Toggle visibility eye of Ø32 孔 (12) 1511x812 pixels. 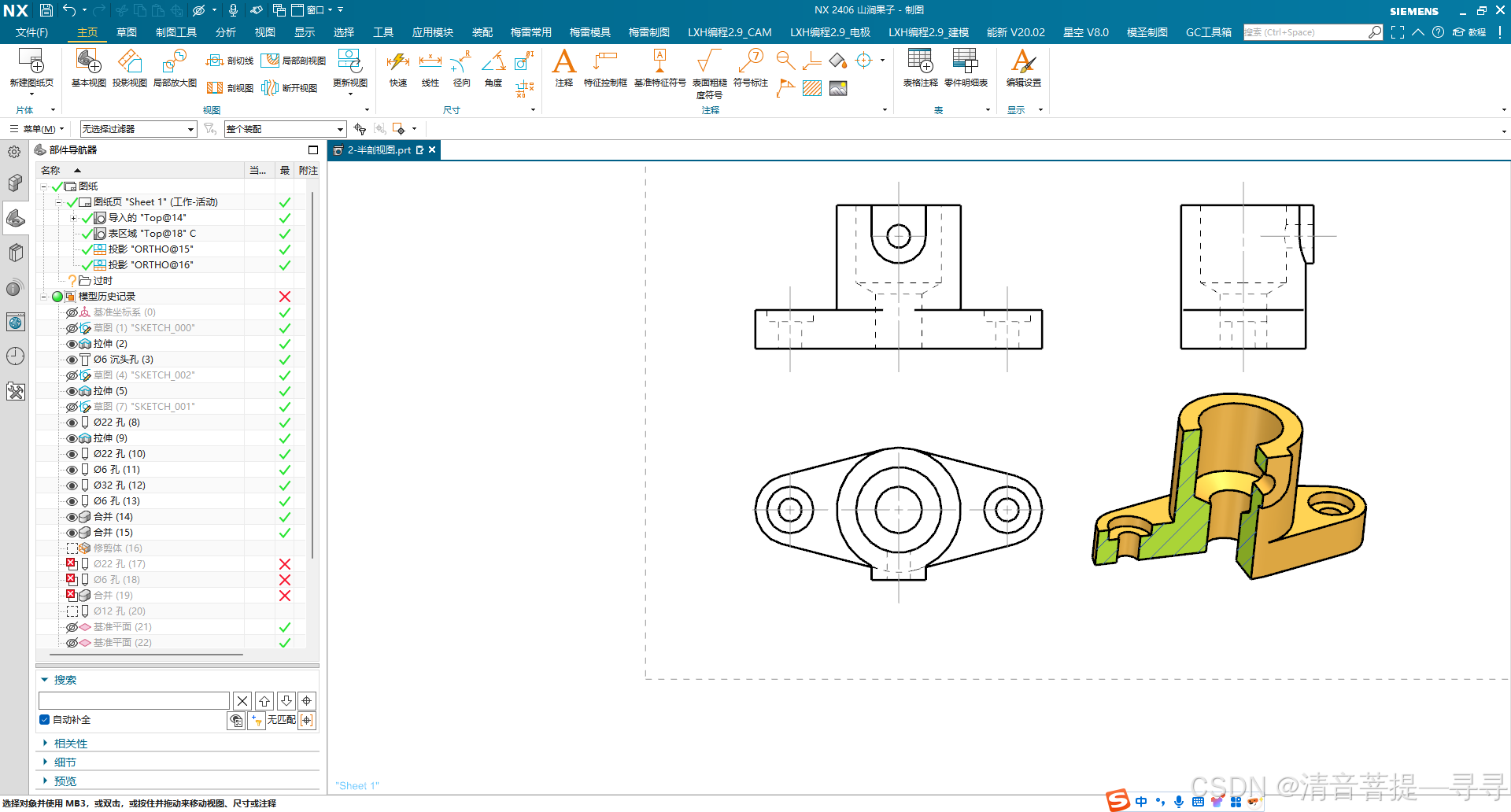click(x=72, y=485)
